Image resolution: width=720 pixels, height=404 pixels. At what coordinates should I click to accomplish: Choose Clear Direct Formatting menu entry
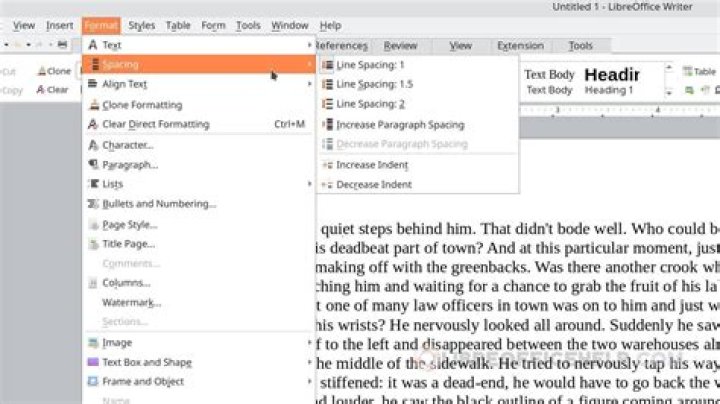[199, 124]
